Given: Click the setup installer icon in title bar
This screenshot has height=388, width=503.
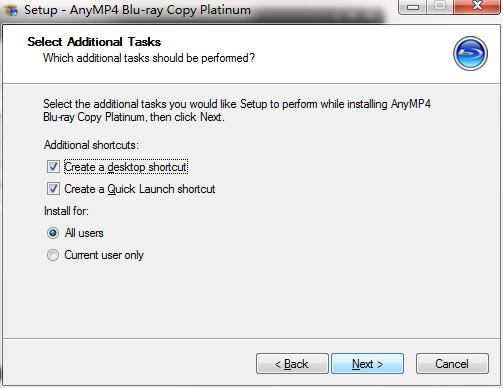Looking at the screenshot, I should [x=11, y=9].
